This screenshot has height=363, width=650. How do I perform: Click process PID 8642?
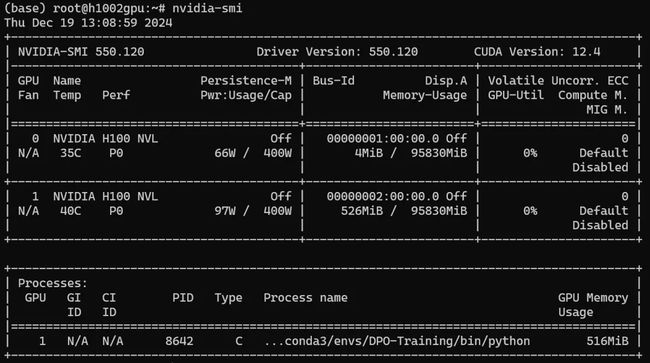[x=179, y=341]
